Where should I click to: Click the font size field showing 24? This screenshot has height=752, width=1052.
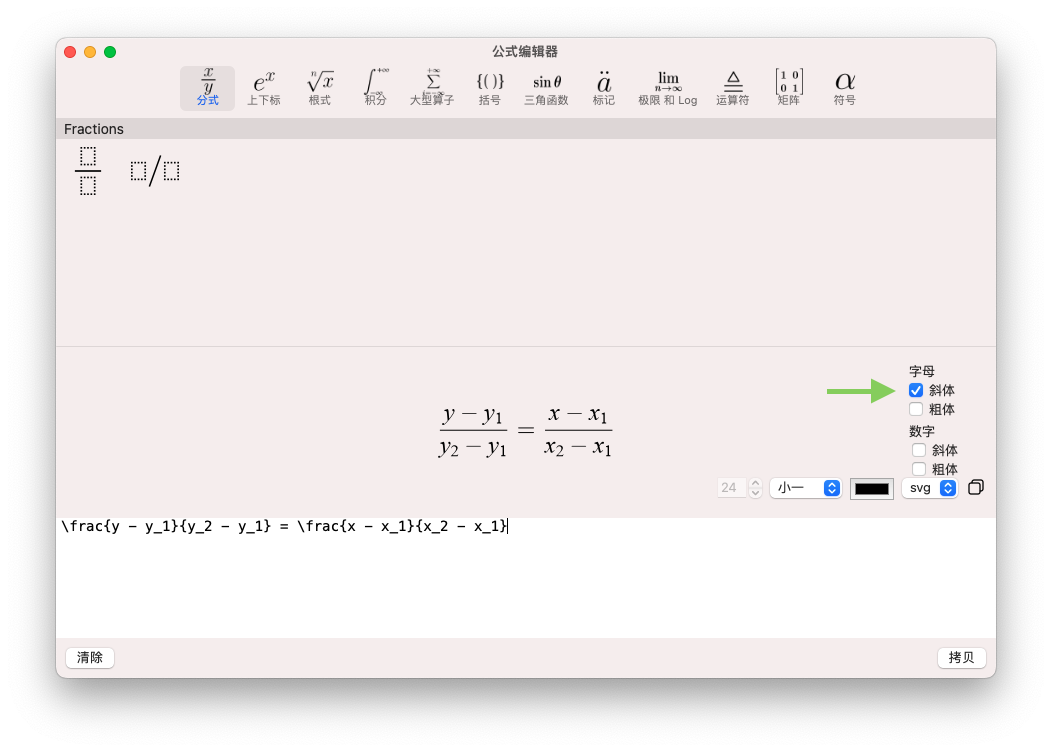click(x=731, y=488)
